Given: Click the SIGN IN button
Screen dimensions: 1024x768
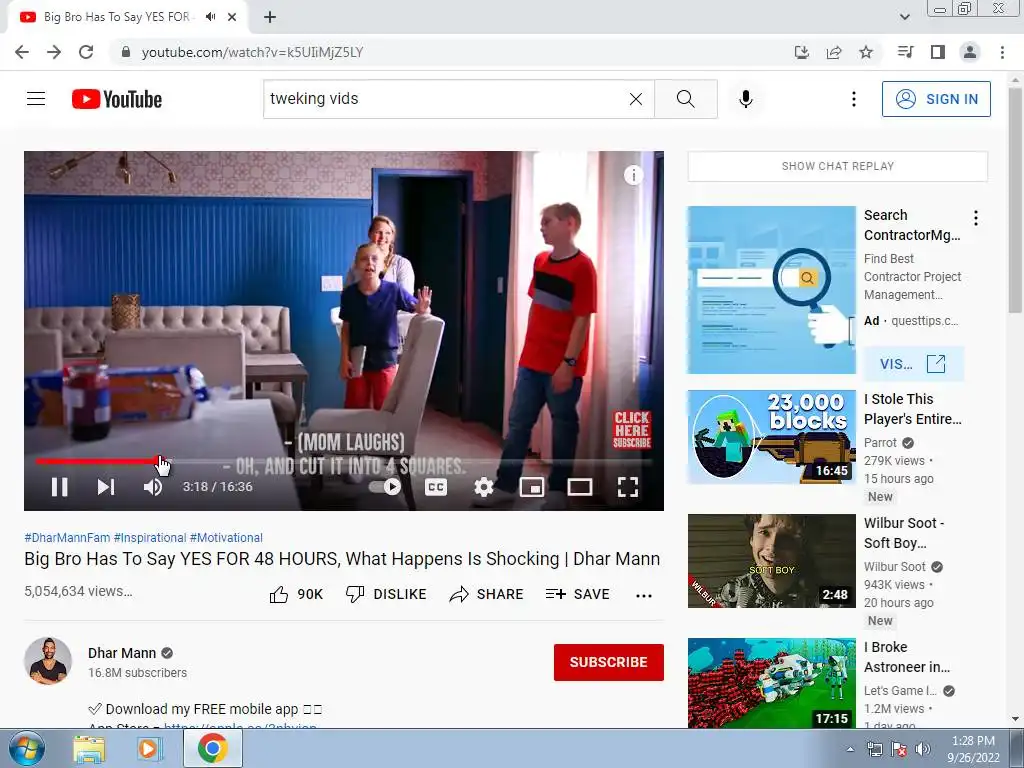Looking at the screenshot, I should click(x=936, y=99).
